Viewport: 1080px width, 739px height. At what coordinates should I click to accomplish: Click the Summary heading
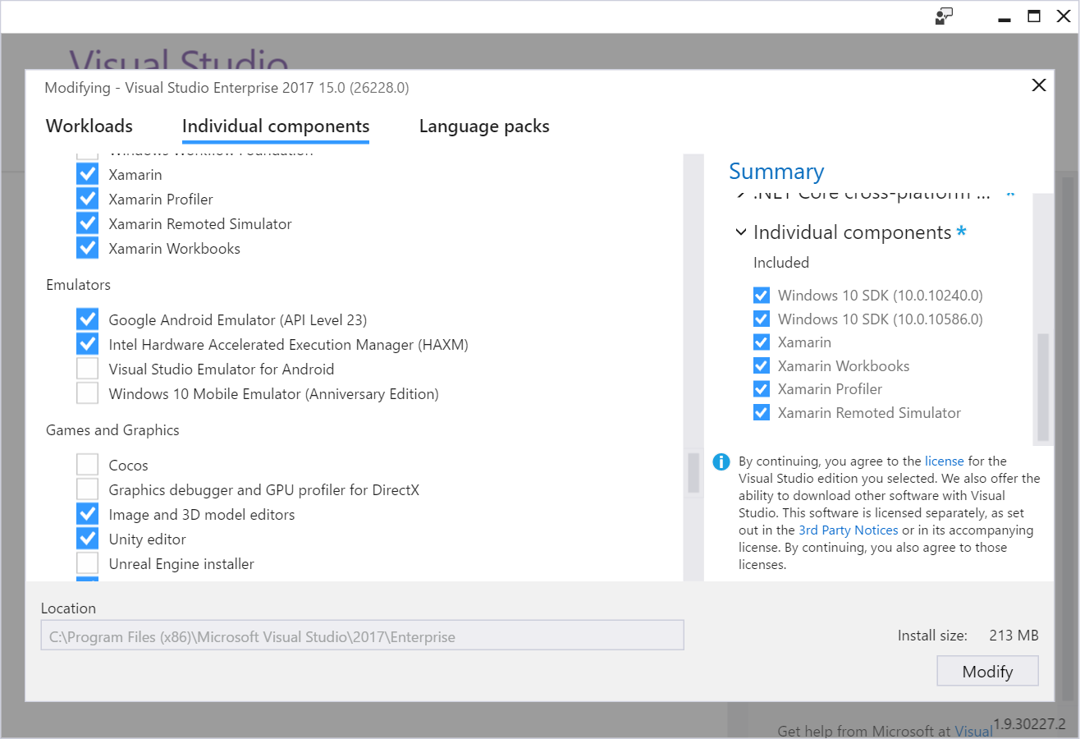coord(776,171)
